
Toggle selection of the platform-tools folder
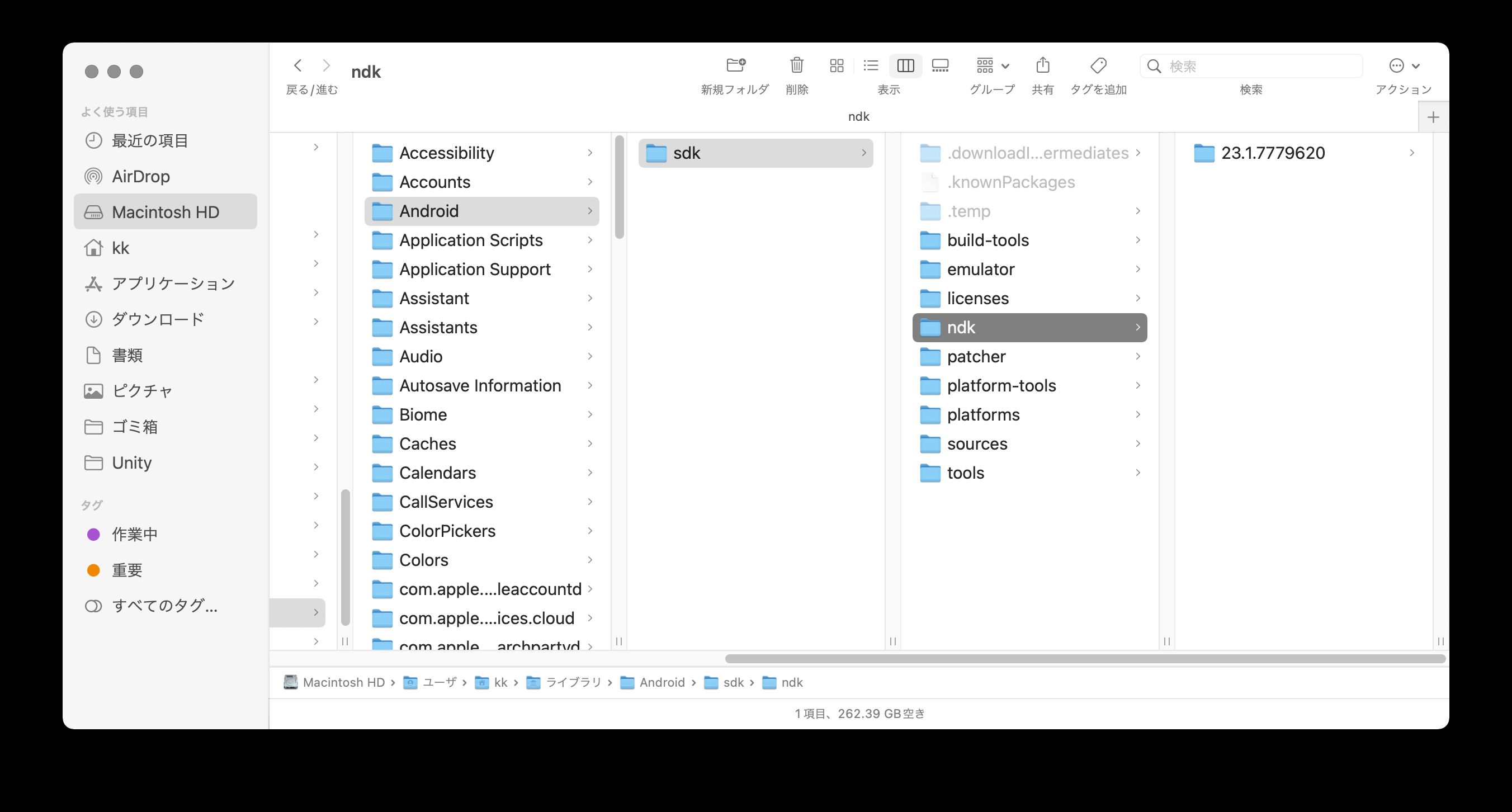(1001, 385)
